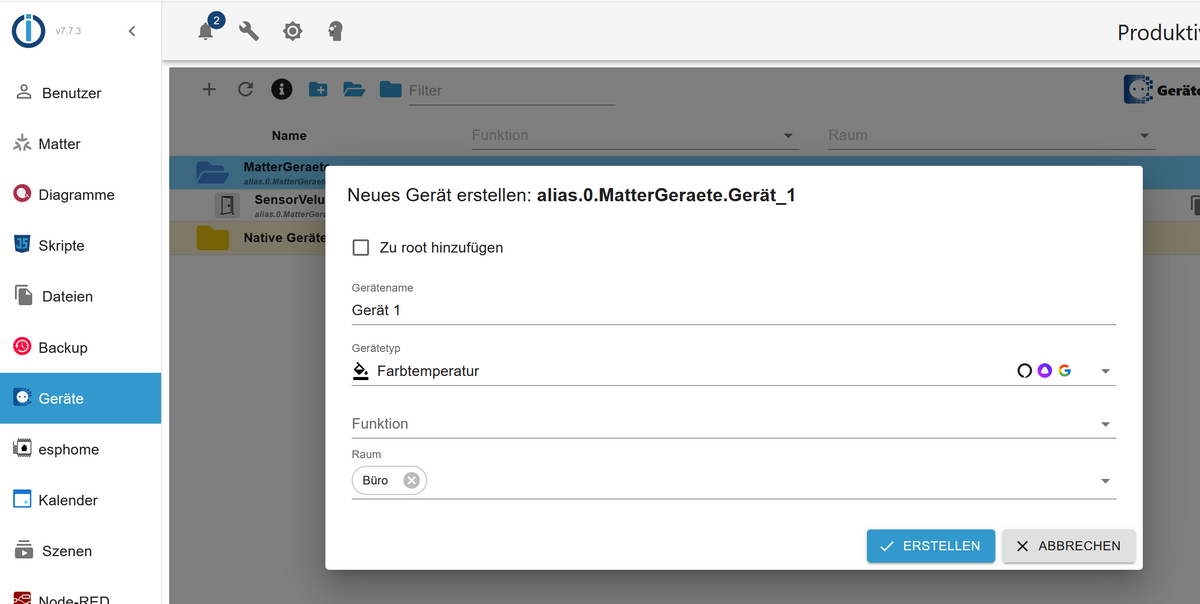Click the black info circle icon

(x=282, y=89)
